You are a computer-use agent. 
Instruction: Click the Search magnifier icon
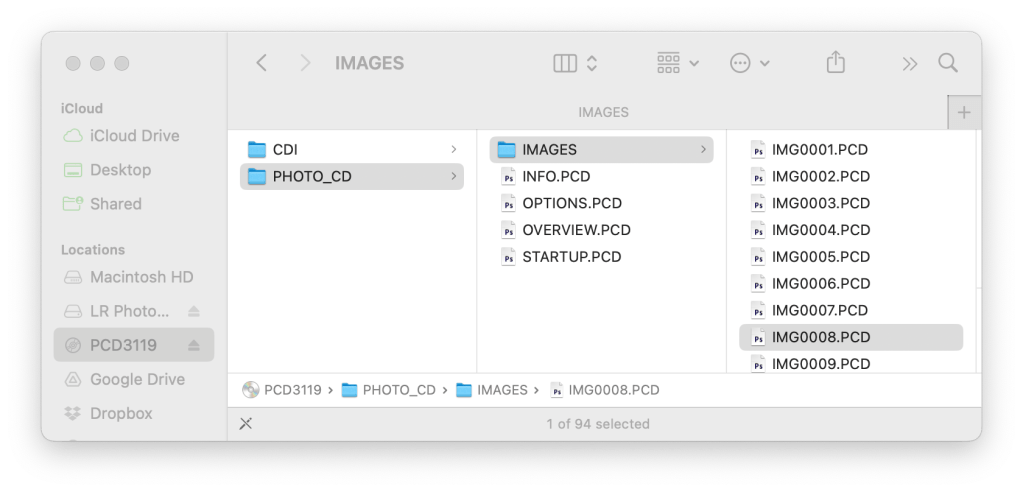(x=947, y=63)
